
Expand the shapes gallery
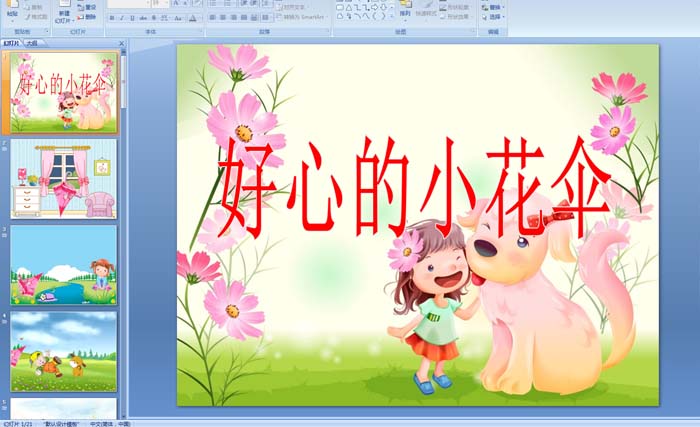tap(392, 17)
